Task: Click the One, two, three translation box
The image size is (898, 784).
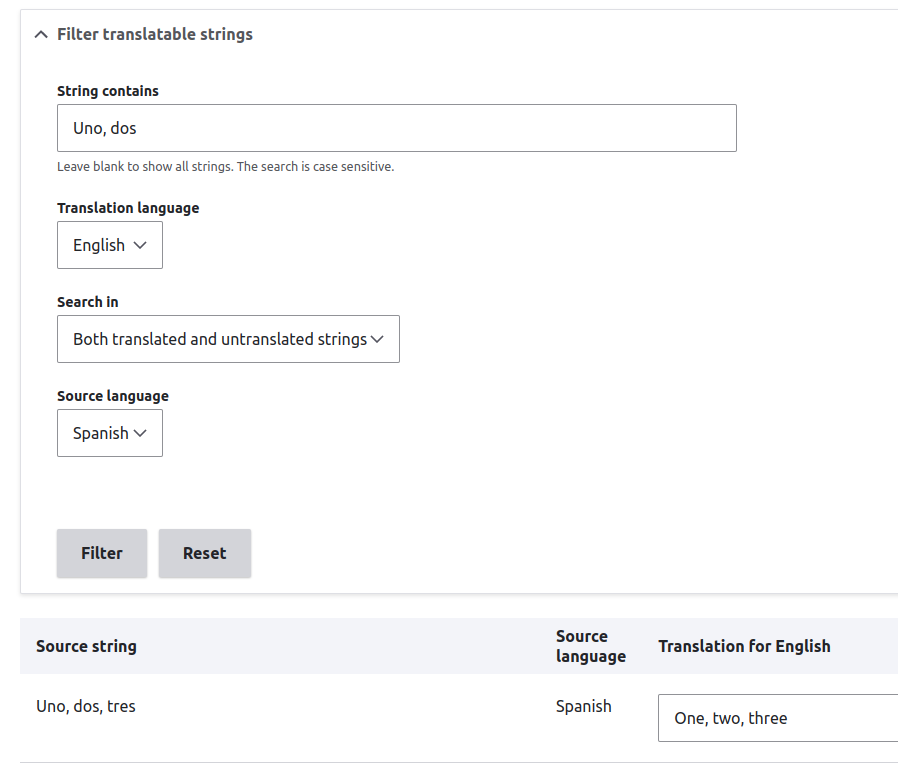Action: [x=778, y=718]
